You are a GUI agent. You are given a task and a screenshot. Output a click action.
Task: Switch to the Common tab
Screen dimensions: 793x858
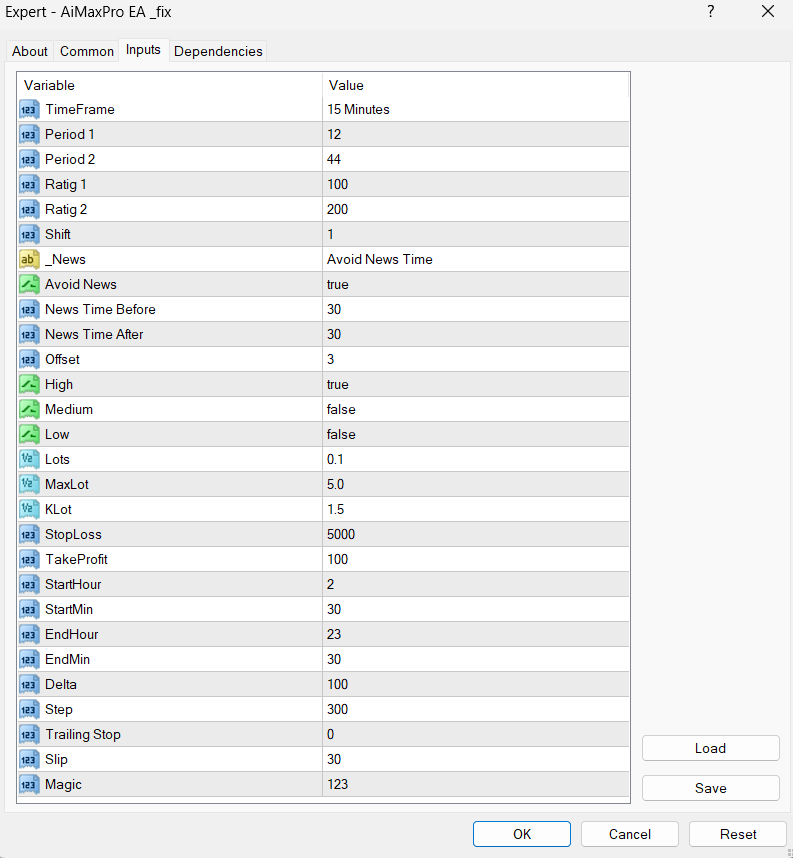pos(87,51)
